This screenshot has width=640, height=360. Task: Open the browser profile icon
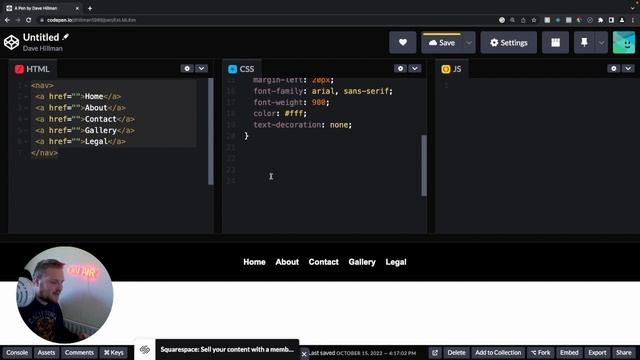622,20
